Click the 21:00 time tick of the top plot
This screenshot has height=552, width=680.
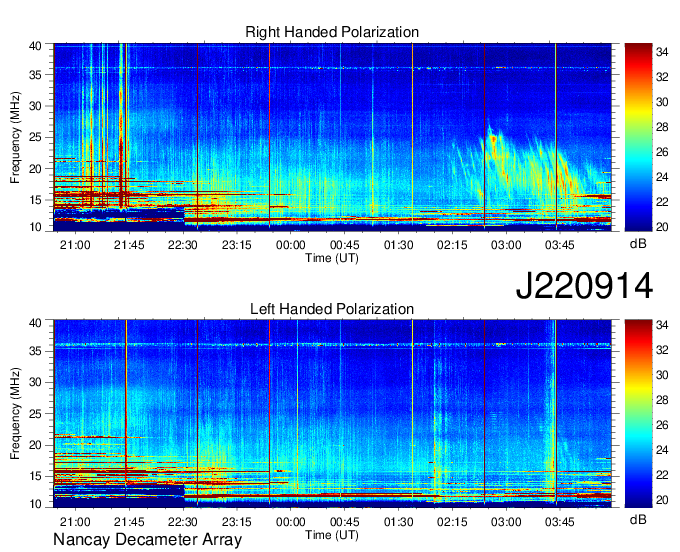[x=75, y=245]
